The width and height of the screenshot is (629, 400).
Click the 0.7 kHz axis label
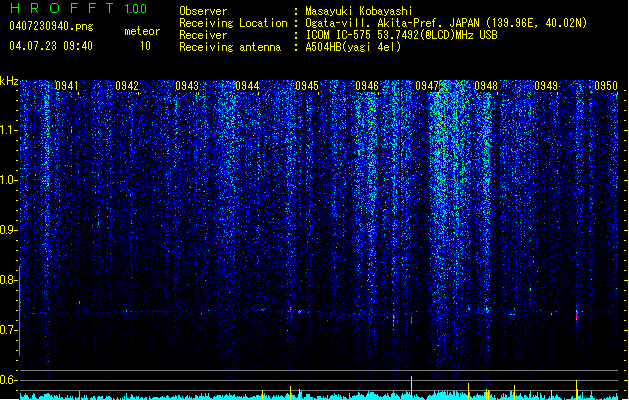9,330
